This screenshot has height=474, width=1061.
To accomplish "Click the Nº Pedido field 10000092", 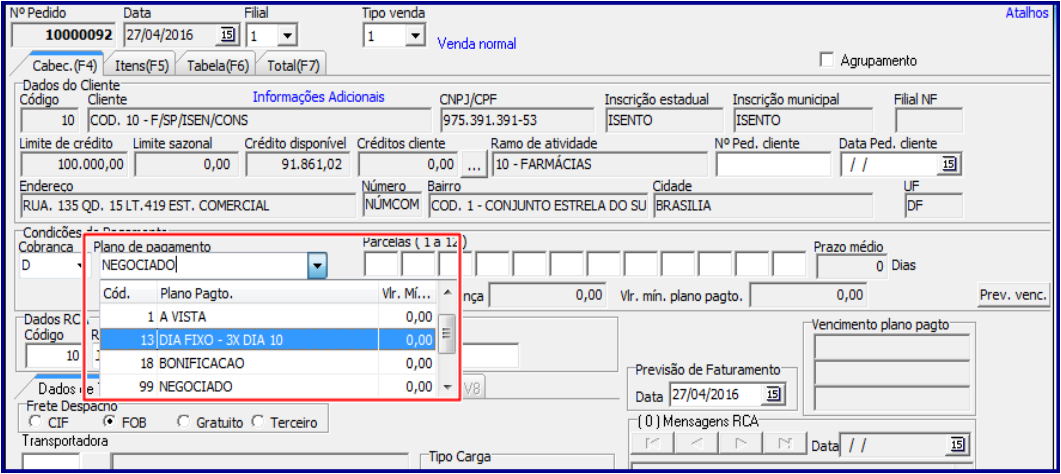I will point(64,35).
